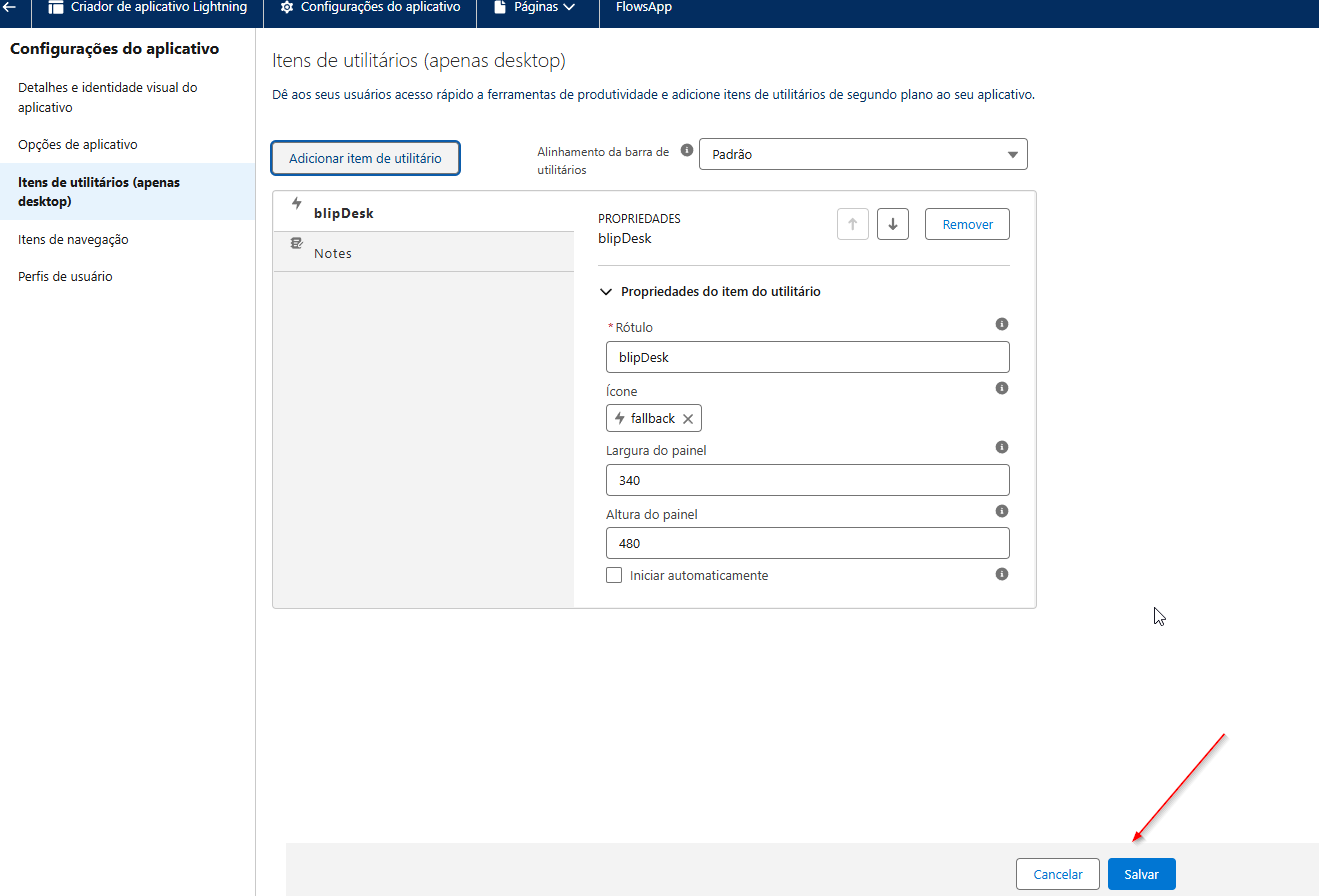The height and width of the screenshot is (896, 1319).
Task: Open the Alinhamento da barra Padrão dropdown
Action: click(x=863, y=155)
